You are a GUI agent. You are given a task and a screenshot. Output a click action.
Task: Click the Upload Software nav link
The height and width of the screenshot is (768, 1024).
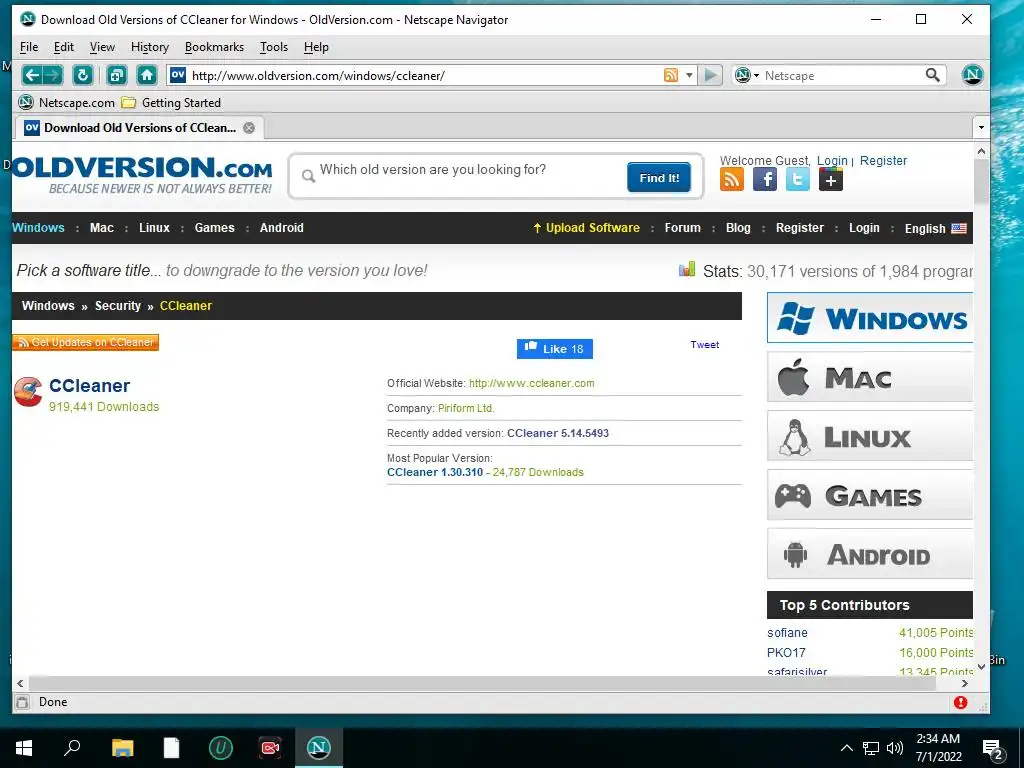[586, 228]
